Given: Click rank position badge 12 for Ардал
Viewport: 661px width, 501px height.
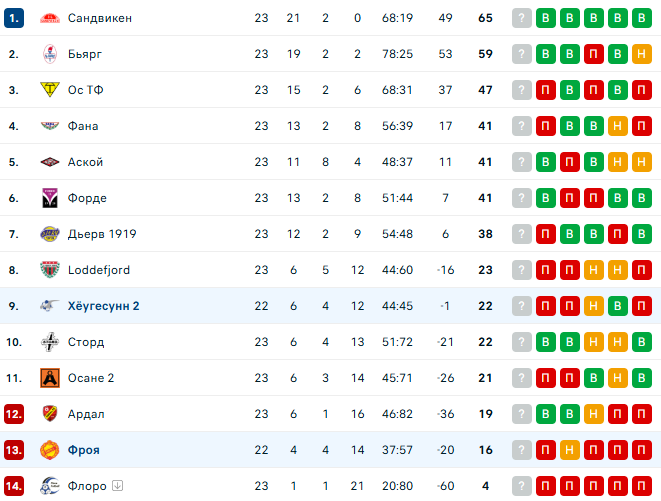Looking at the screenshot, I should (14, 414).
